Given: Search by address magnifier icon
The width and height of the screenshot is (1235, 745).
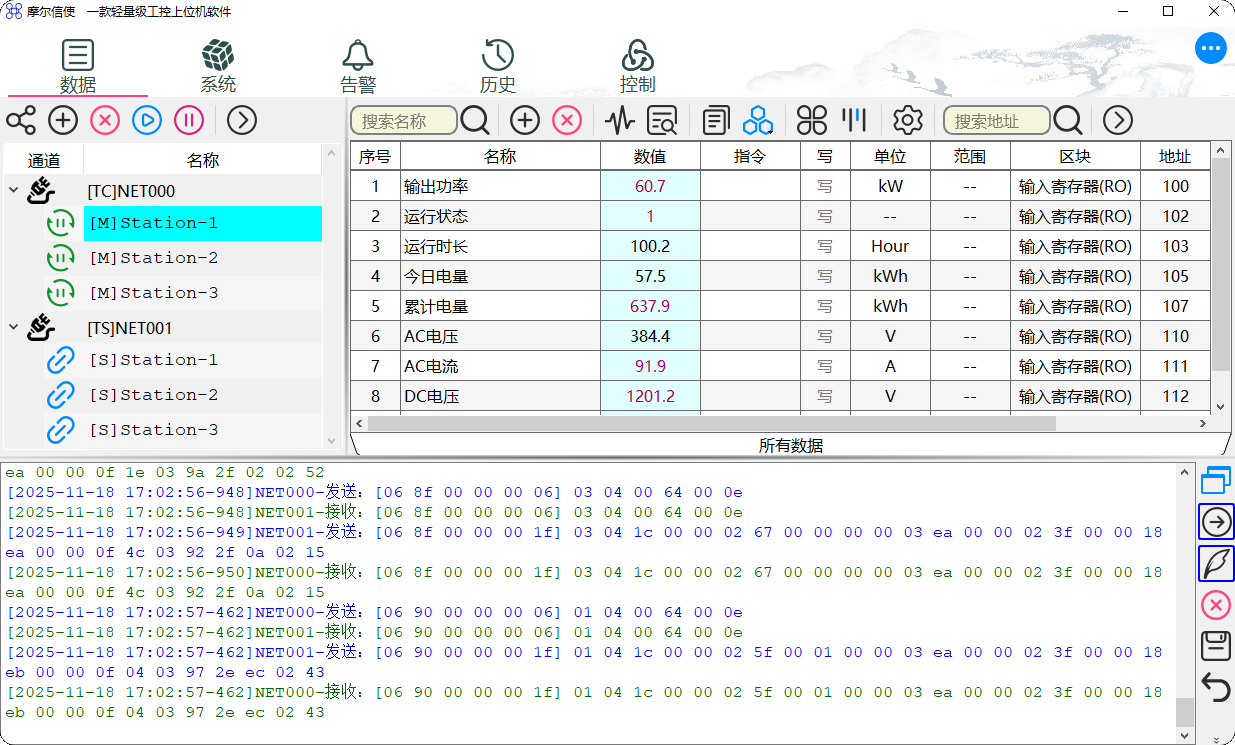Looking at the screenshot, I should (1068, 121).
